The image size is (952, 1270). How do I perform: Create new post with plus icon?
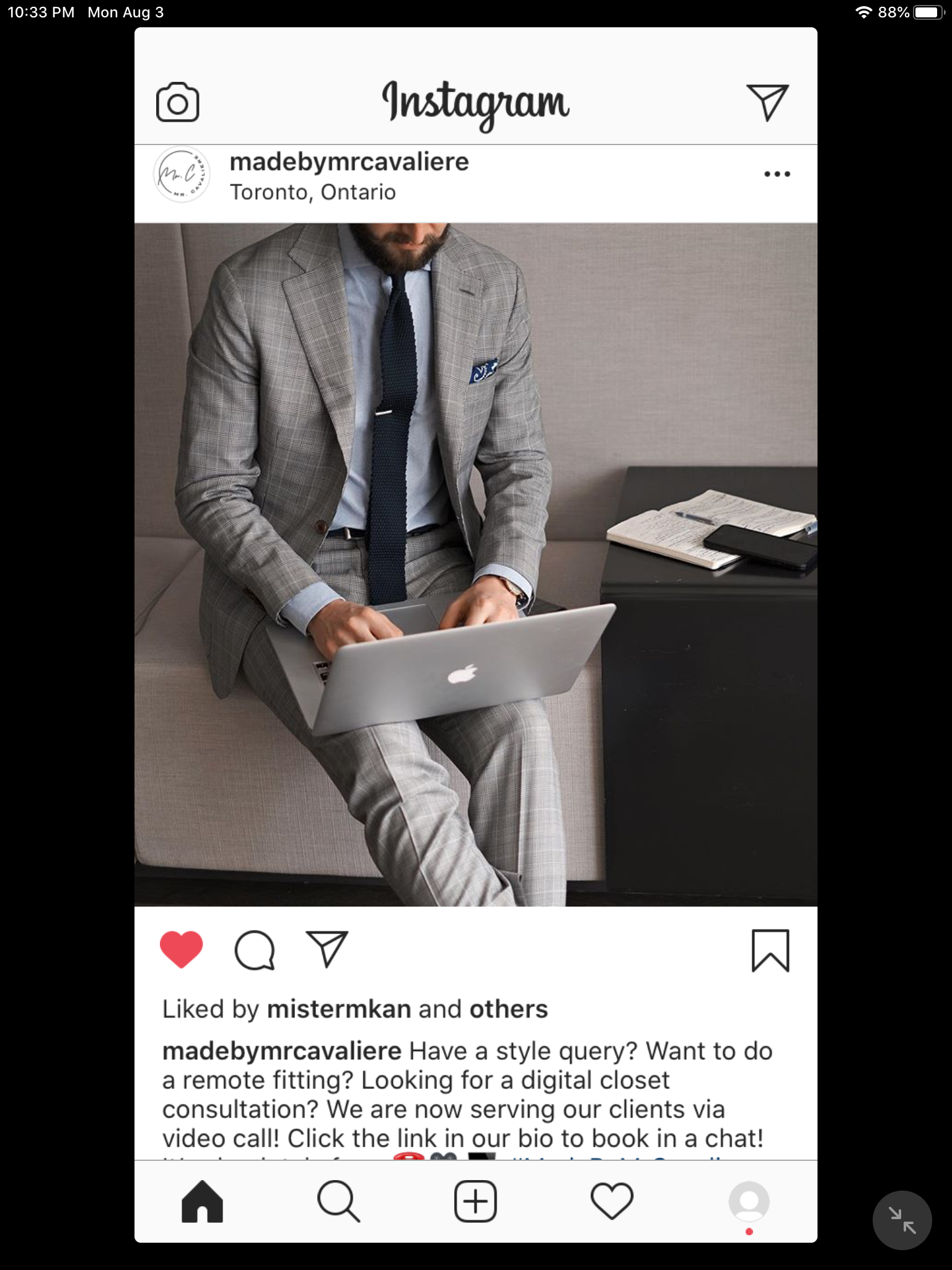pyautogui.click(x=475, y=1201)
